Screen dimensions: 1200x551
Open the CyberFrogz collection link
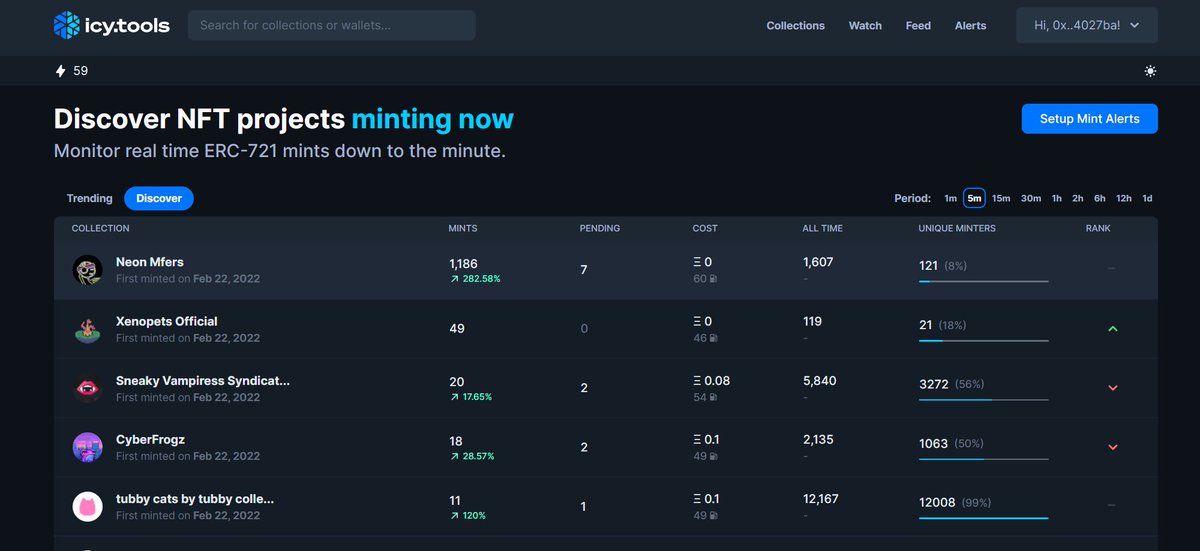pyautogui.click(x=151, y=440)
